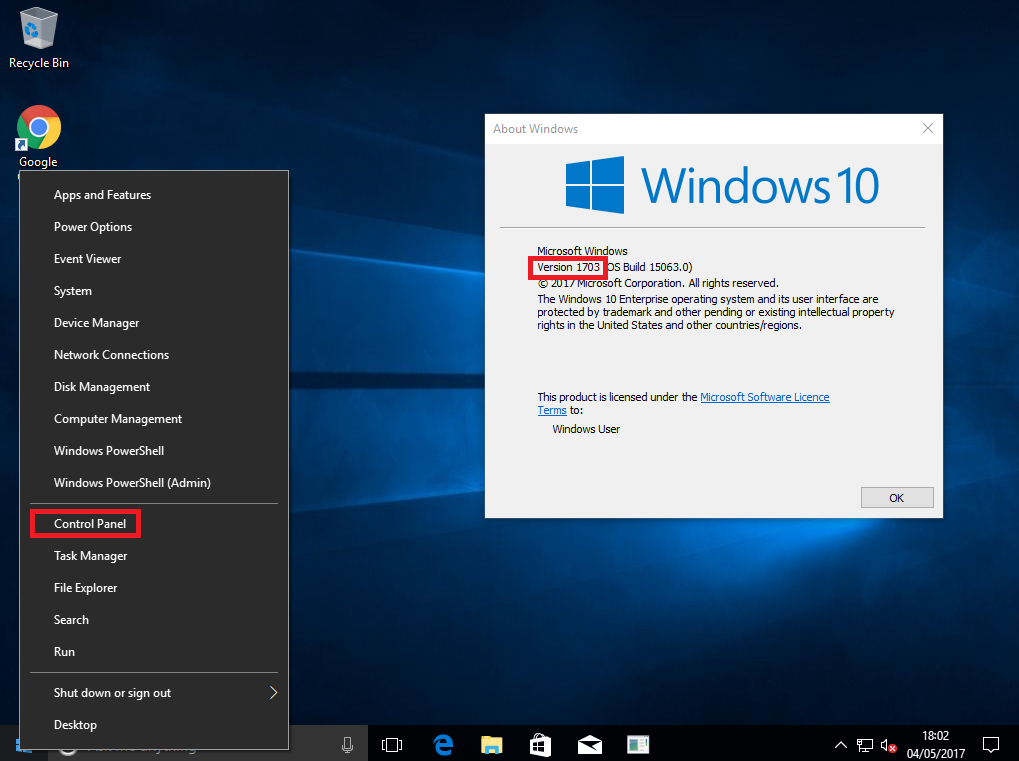This screenshot has height=761, width=1019.
Task: Select Power Options in the menu
Action: coord(154,227)
